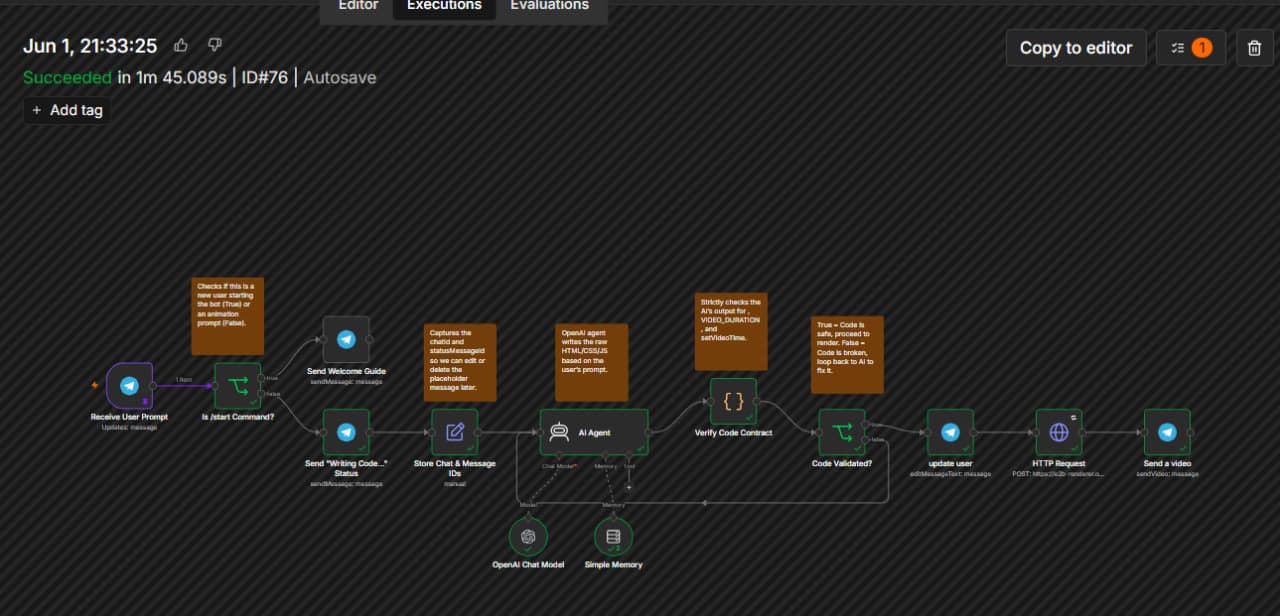Click the HTTP Request POST subtitle text

click(1058, 474)
